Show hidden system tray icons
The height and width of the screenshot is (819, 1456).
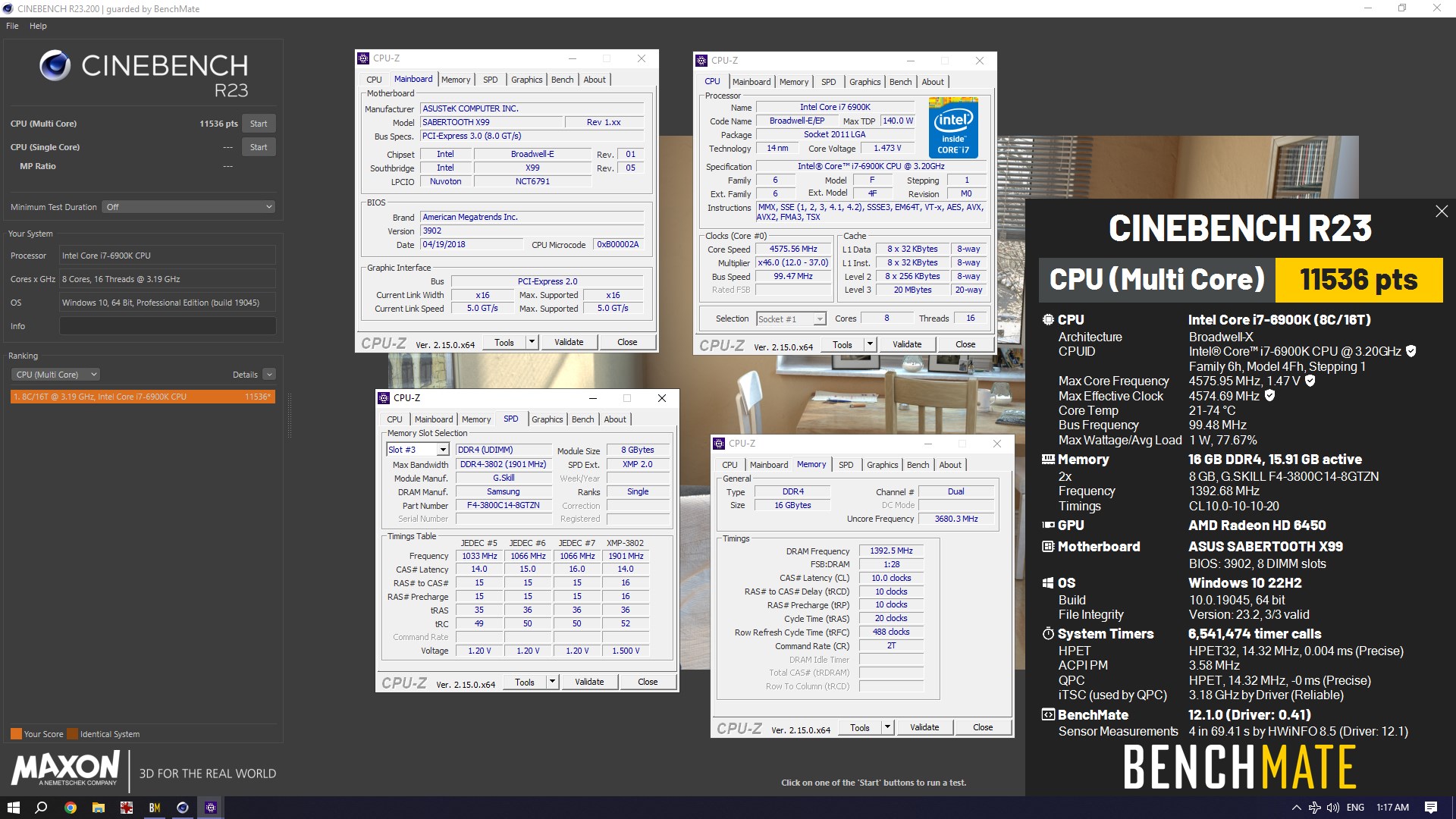tap(1296, 808)
